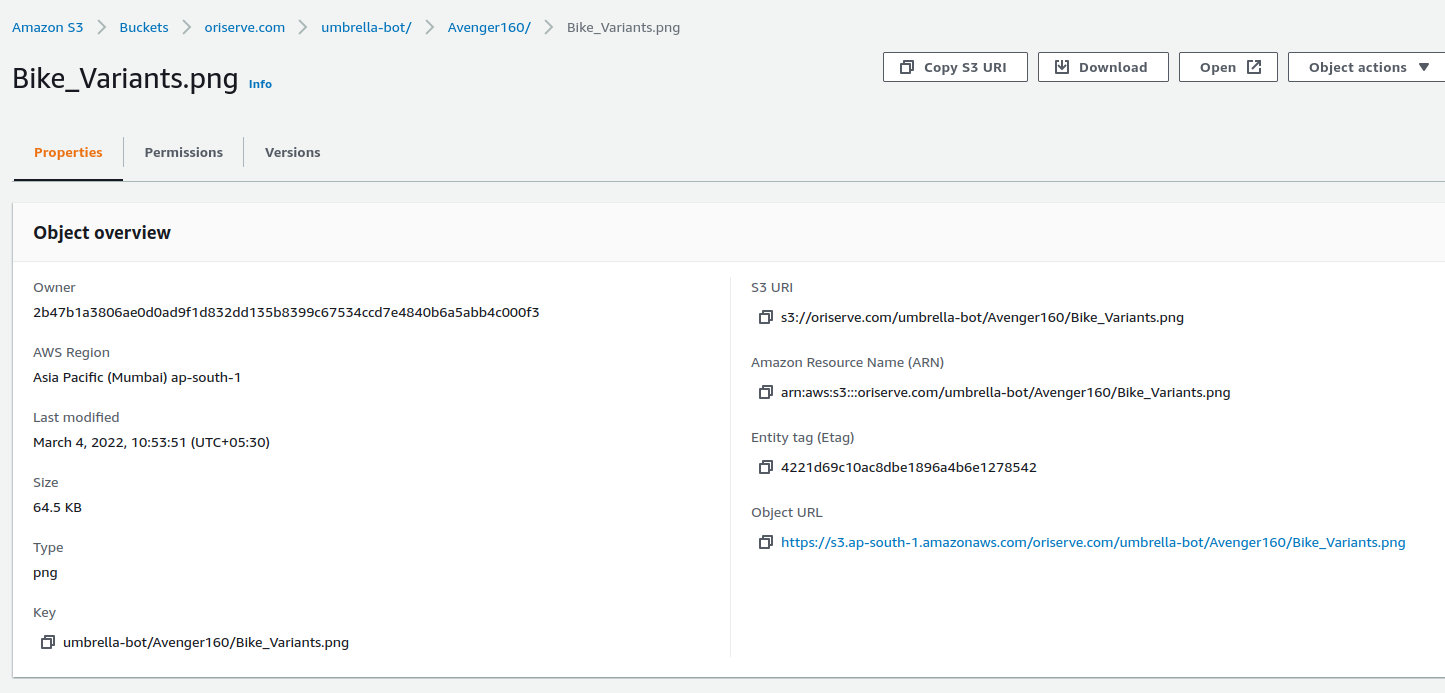Switch to the Permissions tab
This screenshot has height=693, width=1445.
(x=183, y=152)
